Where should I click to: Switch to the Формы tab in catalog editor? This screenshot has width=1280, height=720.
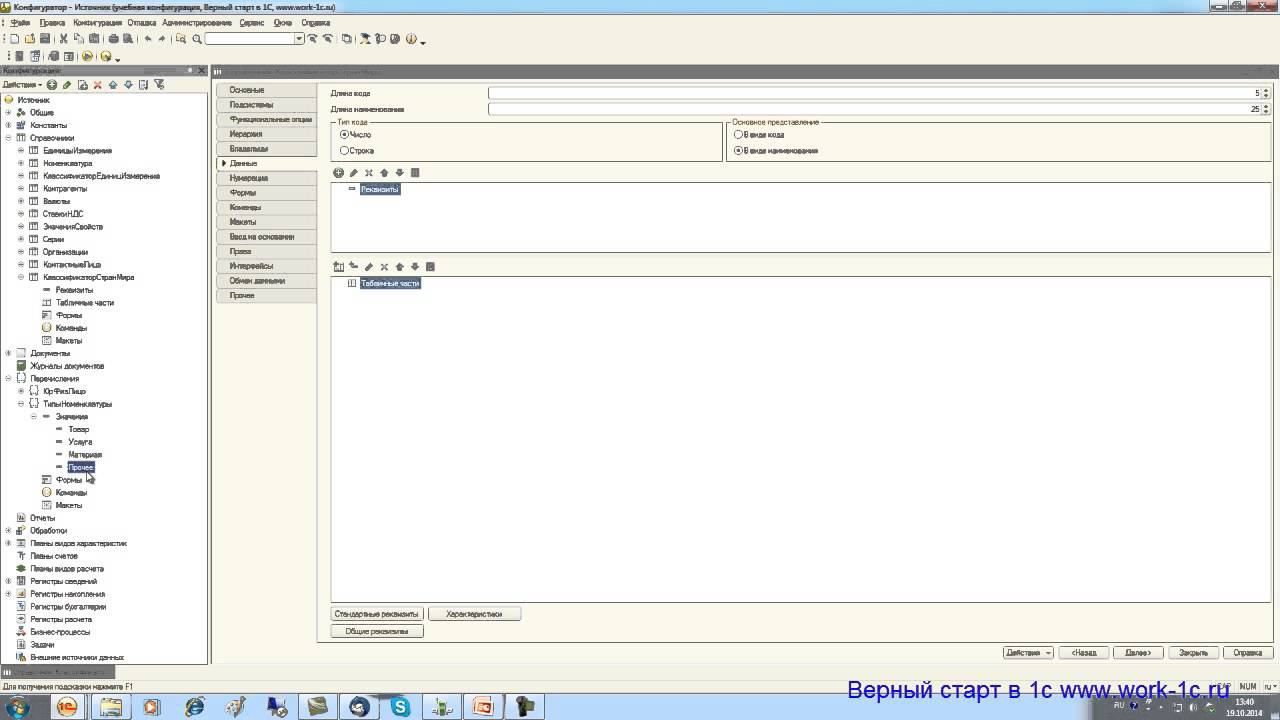[x=265, y=192]
